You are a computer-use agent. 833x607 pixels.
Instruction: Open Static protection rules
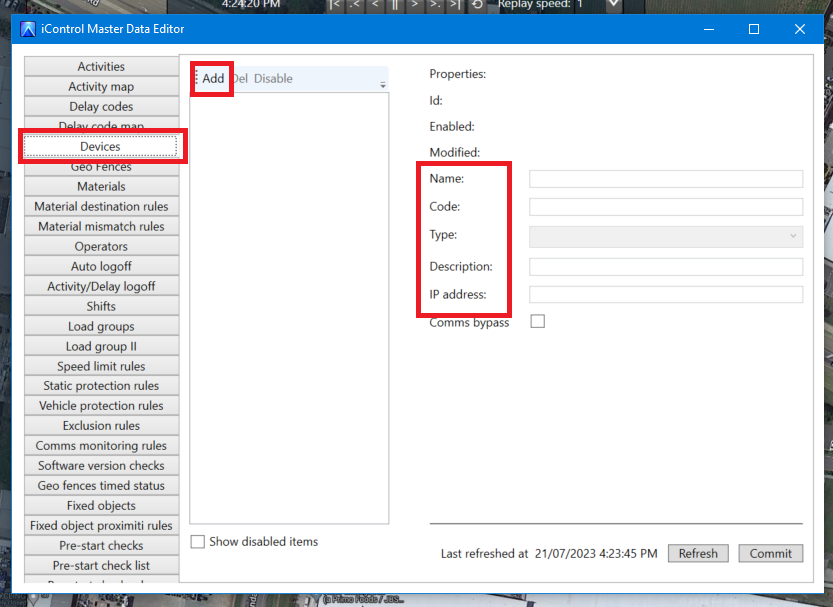pos(101,386)
